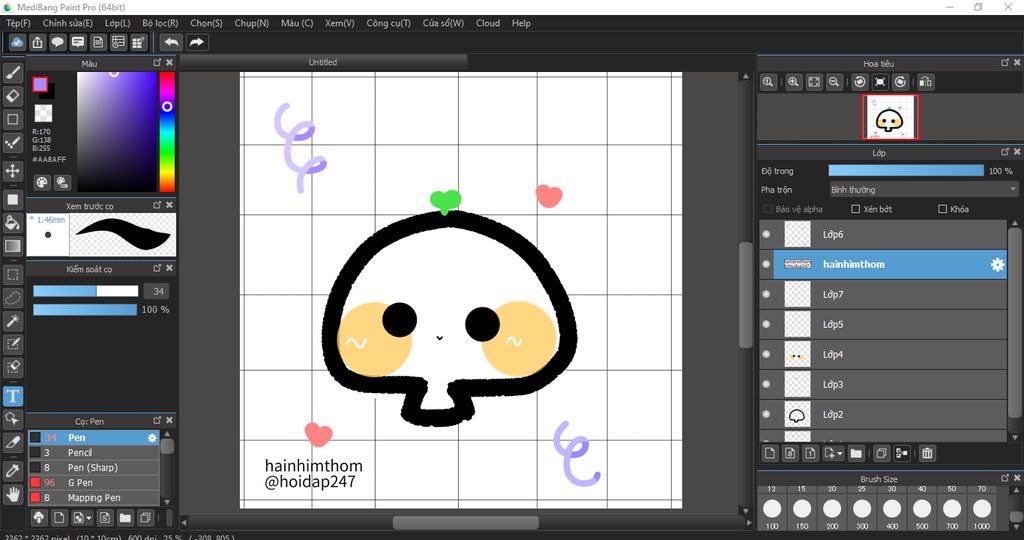The width and height of the screenshot is (1024, 540).
Task: Toggle the Khóa checkbox
Action: [x=942, y=209]
